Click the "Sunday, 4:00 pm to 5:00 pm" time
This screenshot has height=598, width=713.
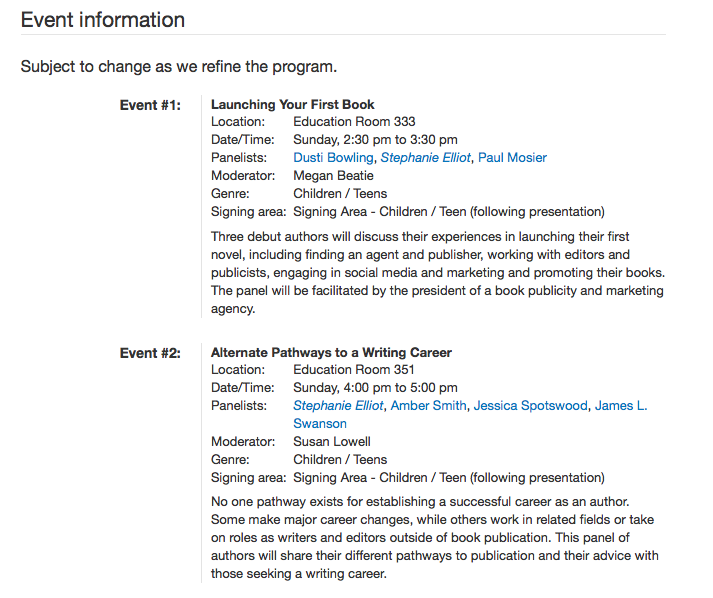375,388
